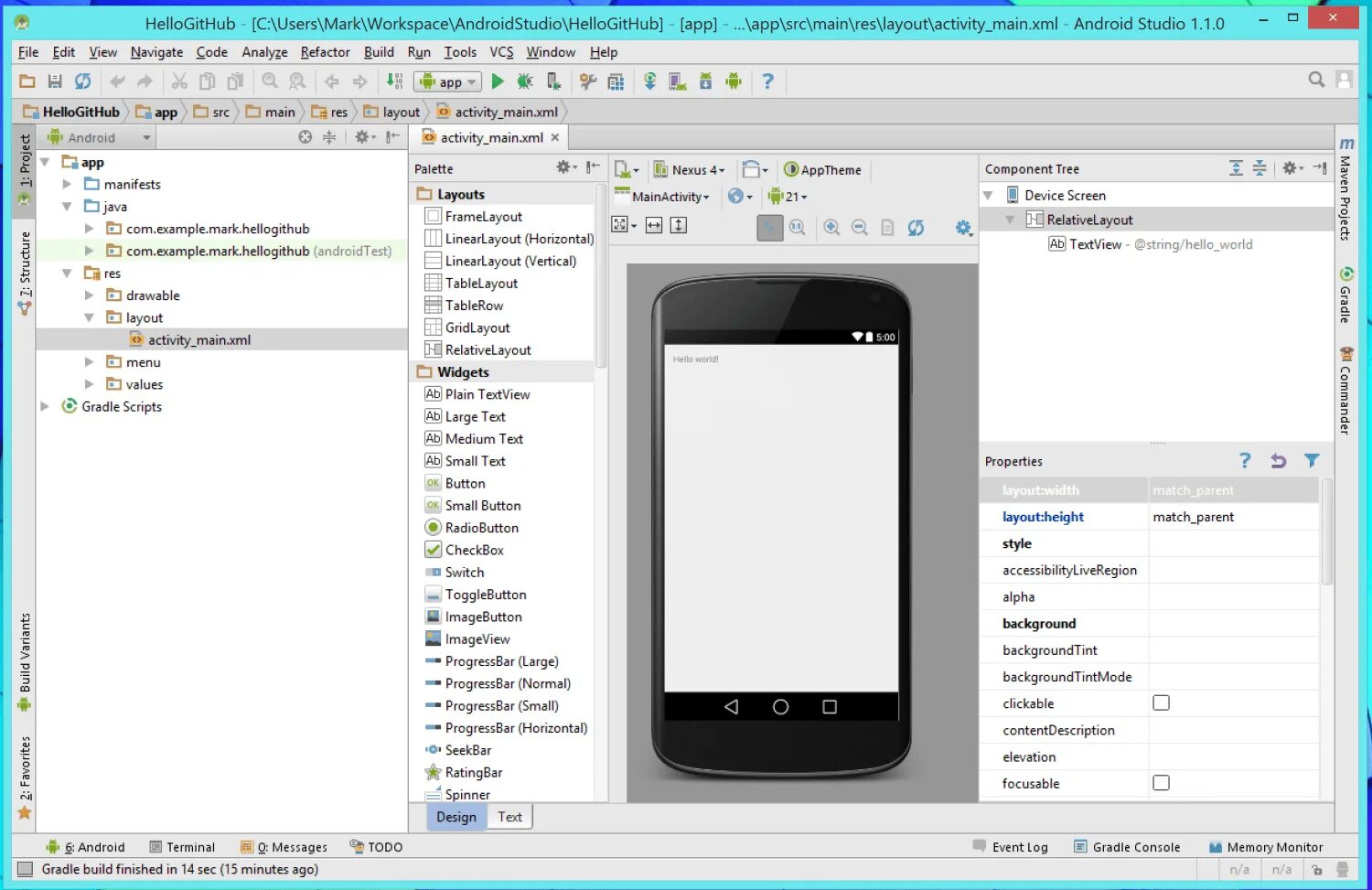The height and width of the screenshot is (890, 1372).
Task: Open the Terminal tool window
Action: 182,847
